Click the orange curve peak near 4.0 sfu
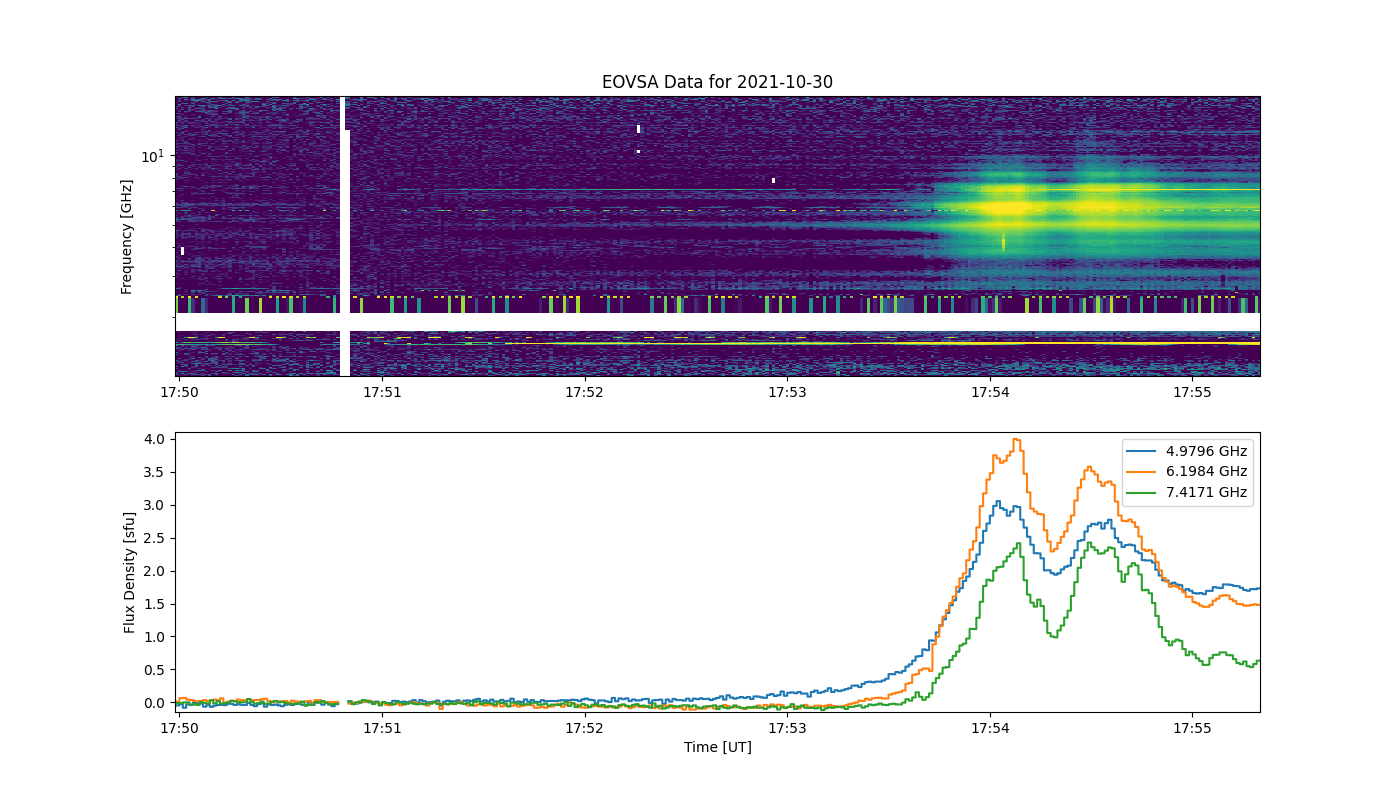The width and height of the screenshot is (1400, 800). (1016, 439)
